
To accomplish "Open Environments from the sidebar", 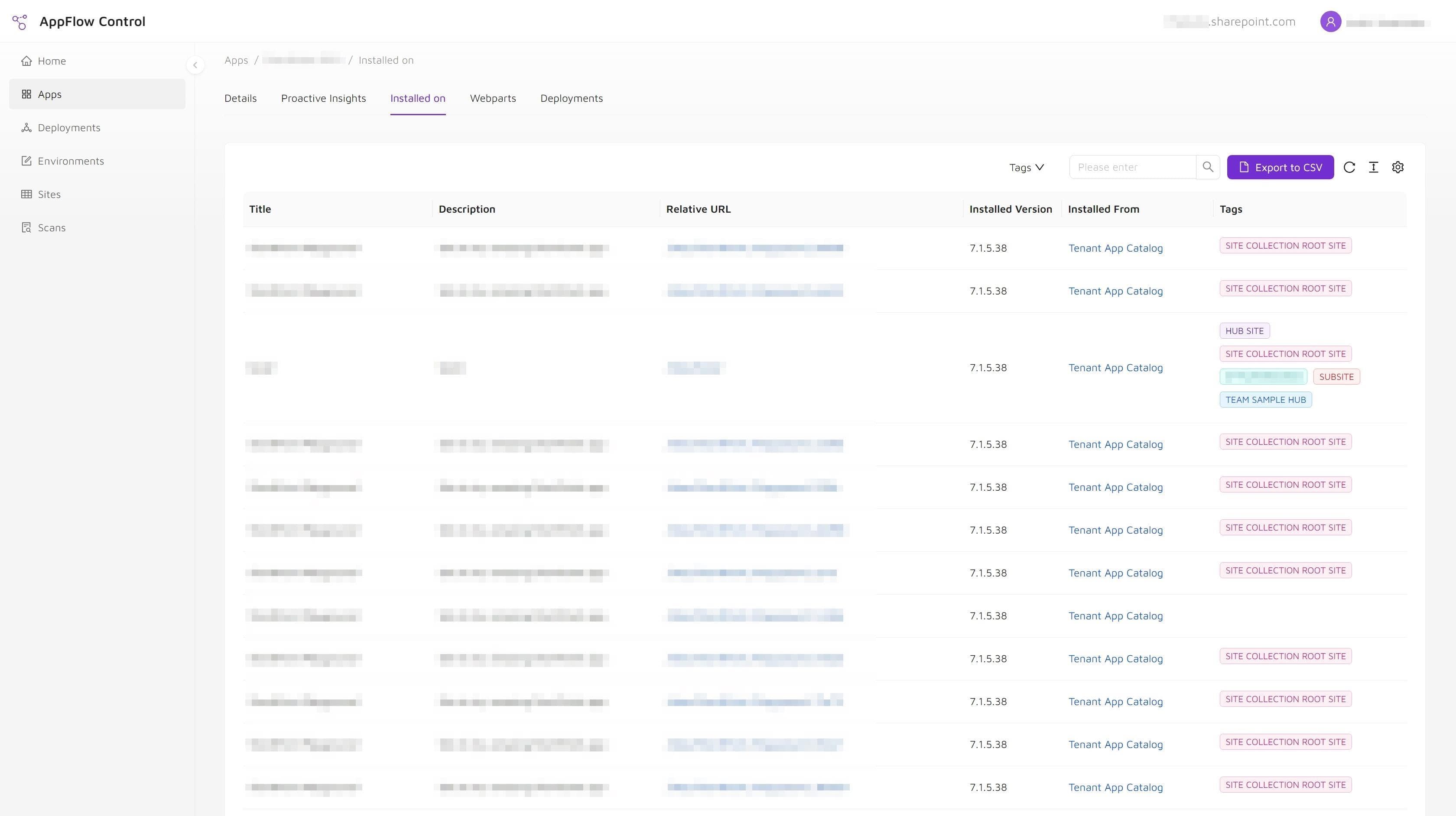I will click(x=97, y=161).
